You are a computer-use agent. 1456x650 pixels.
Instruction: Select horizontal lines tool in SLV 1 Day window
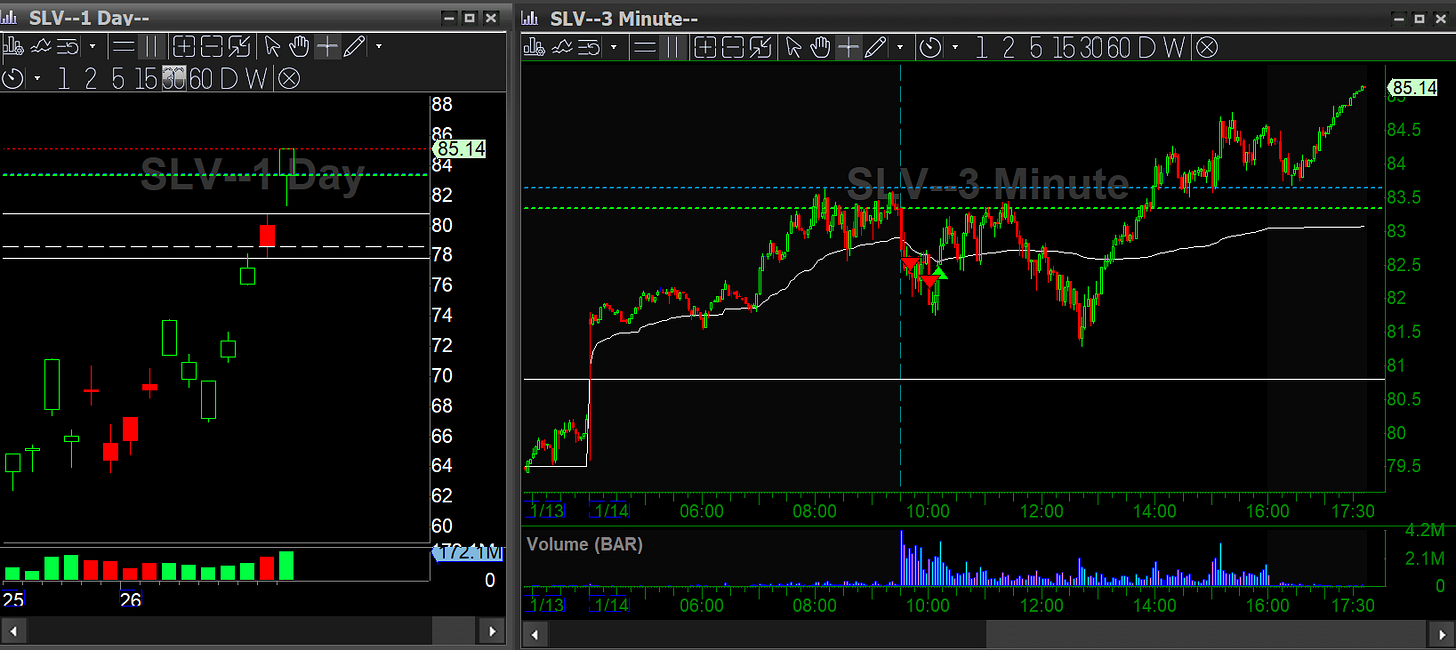point(123,46)
